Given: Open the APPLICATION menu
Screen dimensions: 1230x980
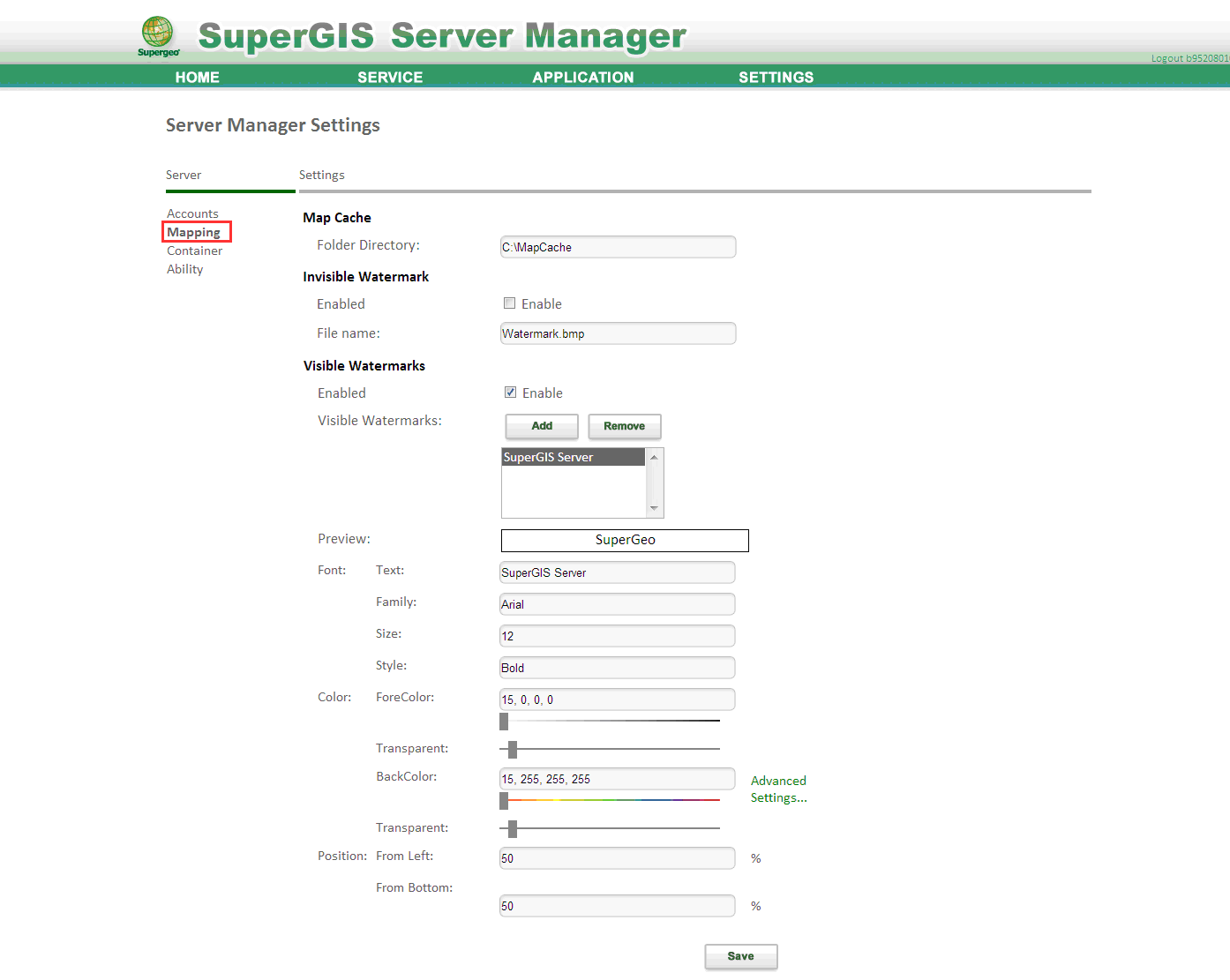Looking at the screenshot, I should (x=583, y=78).
